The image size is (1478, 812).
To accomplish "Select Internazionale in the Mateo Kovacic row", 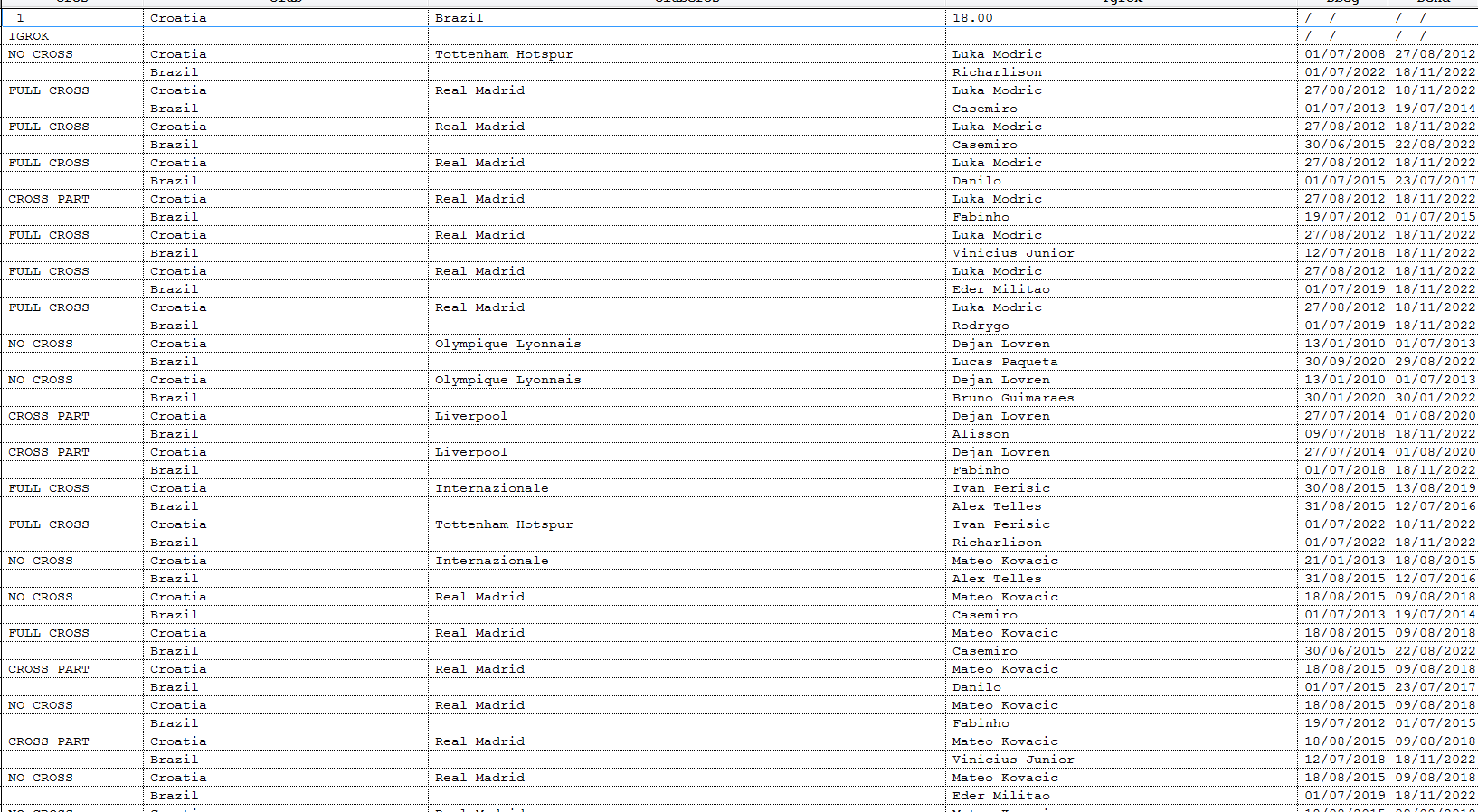I will [492, 561].
